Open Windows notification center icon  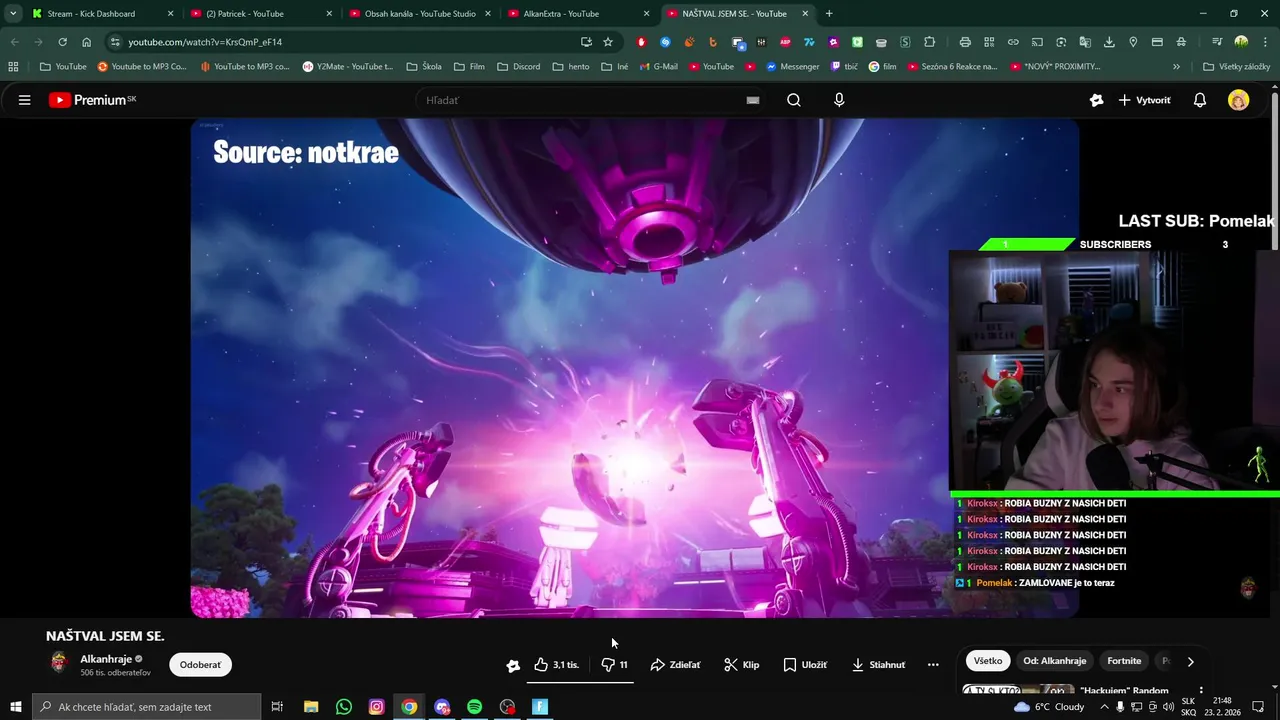[1258, 707]
